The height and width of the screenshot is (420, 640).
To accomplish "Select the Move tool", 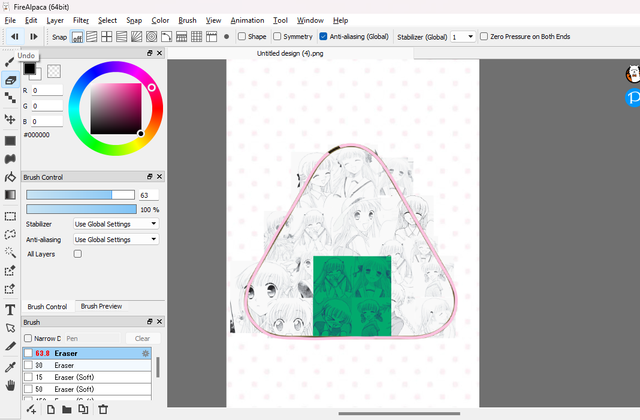I will (10, 119).
